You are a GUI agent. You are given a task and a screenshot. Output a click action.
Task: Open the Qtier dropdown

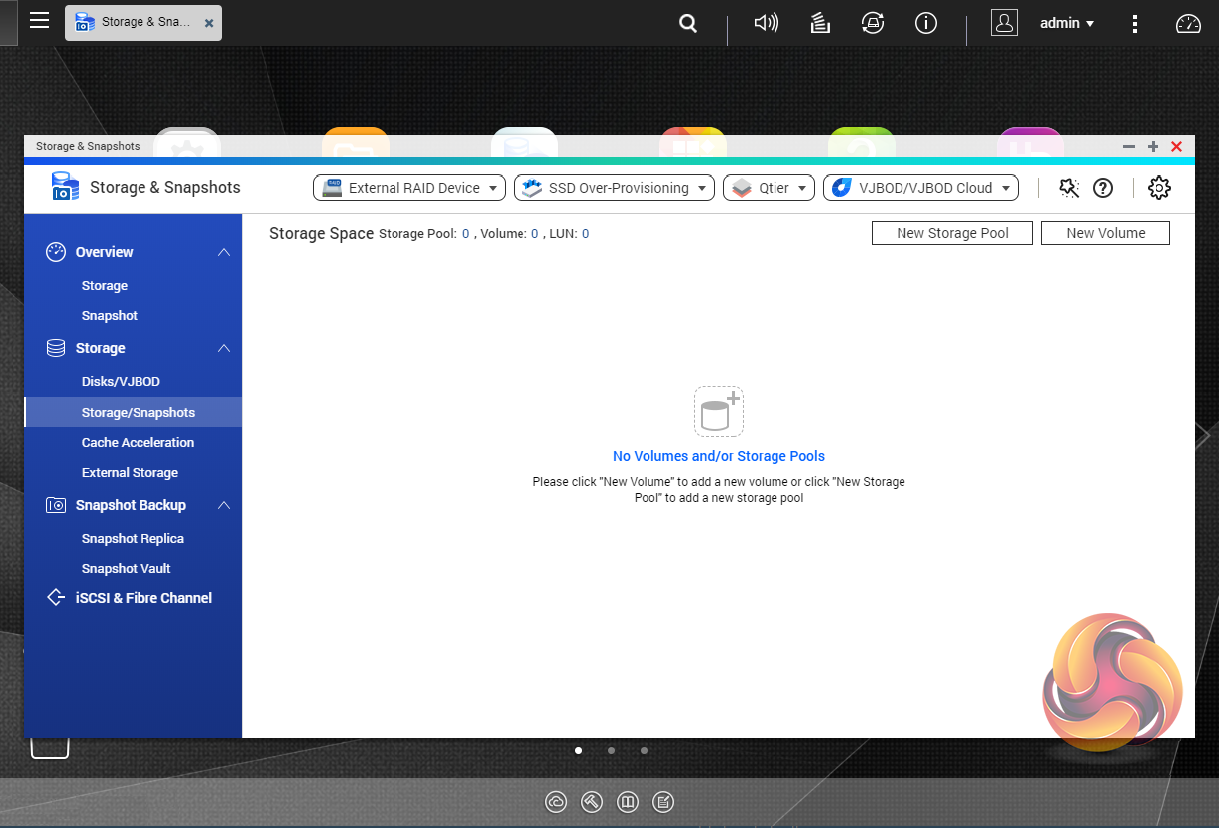coord(769,188)
